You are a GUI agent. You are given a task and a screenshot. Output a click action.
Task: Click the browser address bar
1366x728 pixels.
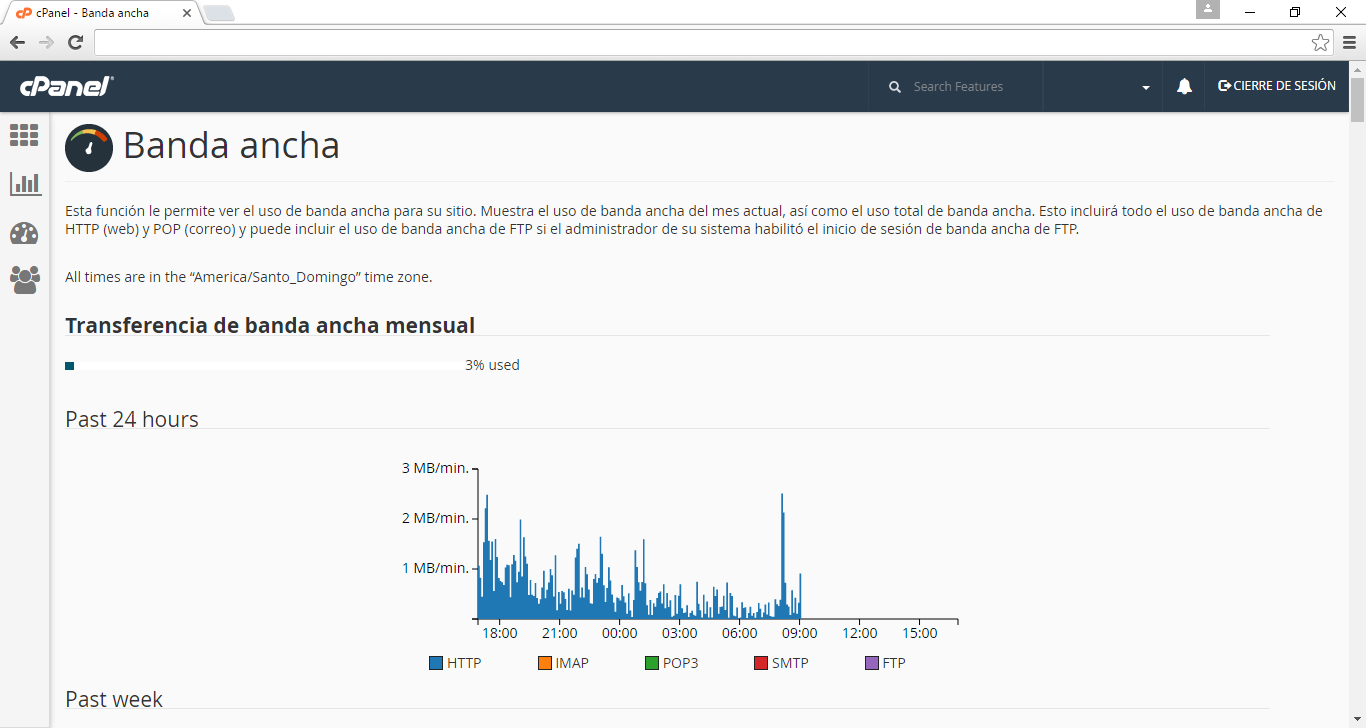coord(700,42)
